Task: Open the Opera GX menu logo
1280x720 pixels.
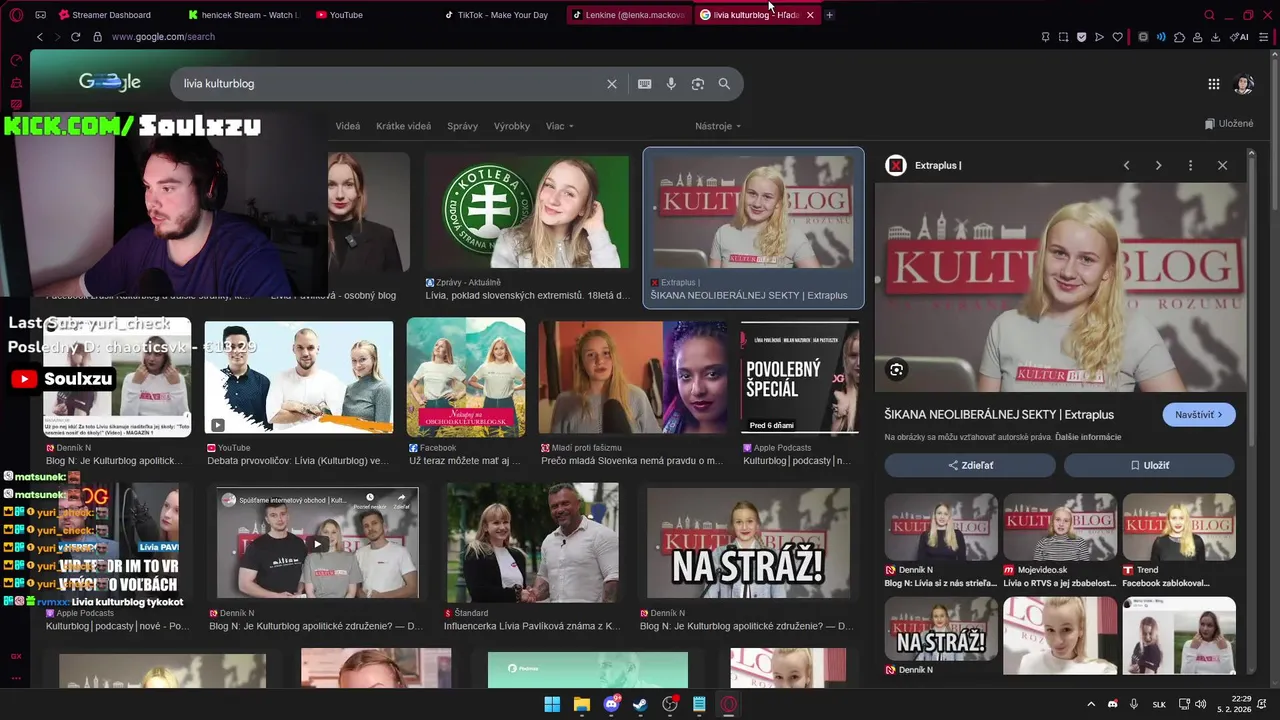Action: pyautogui.click(x=14, y=15)
